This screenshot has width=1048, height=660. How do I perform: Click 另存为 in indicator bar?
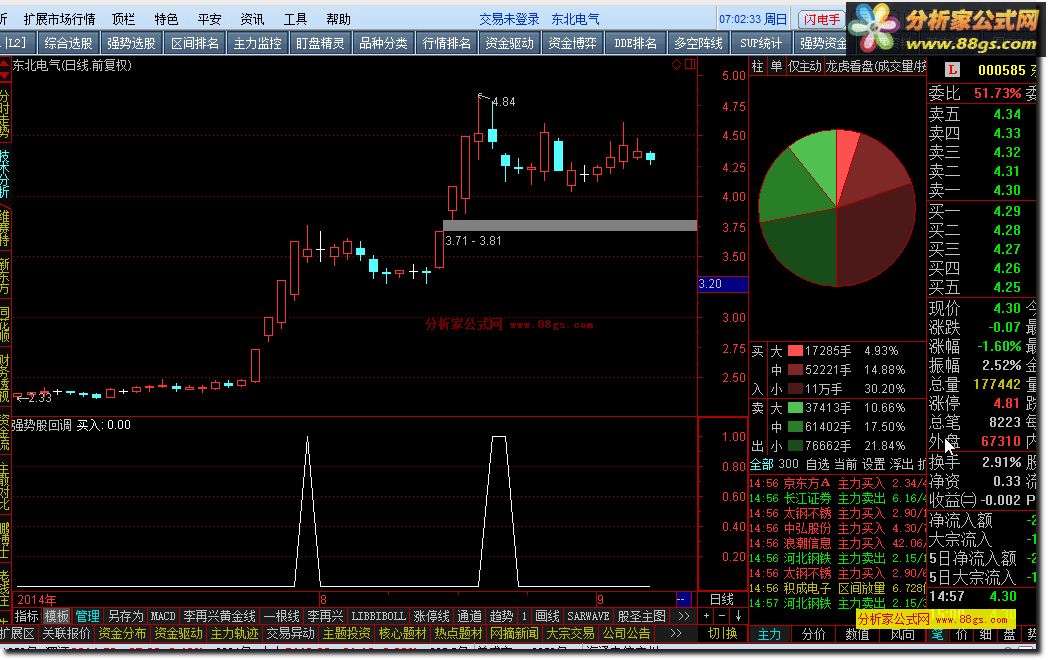pos(126,616)
